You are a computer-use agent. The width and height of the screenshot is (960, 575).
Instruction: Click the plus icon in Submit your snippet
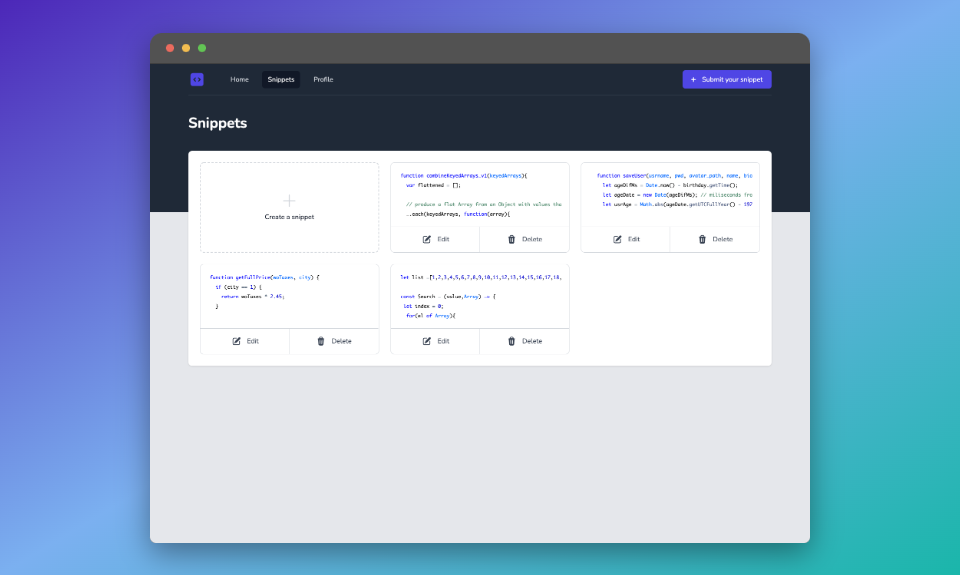click(x=694, y=80)
